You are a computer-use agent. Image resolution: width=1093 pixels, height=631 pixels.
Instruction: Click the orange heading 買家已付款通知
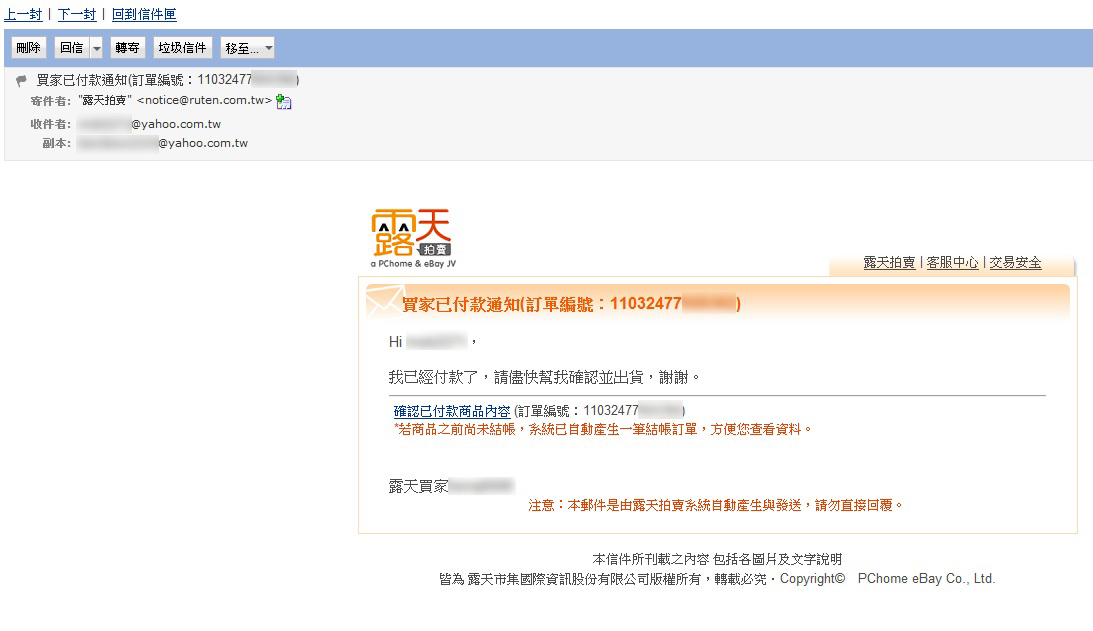click(571, 304)
